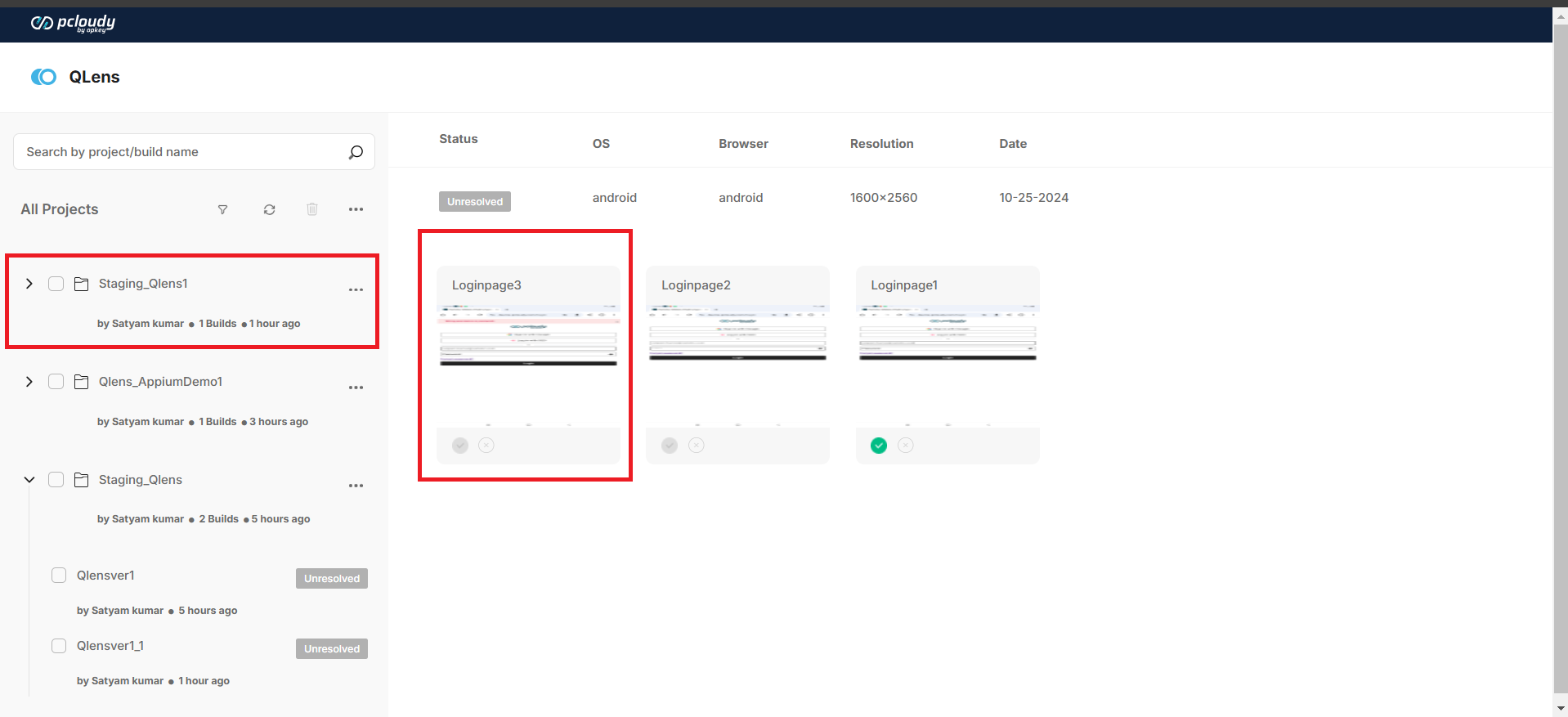Click green approved checkmark on Loginpage1

(879, 446)
